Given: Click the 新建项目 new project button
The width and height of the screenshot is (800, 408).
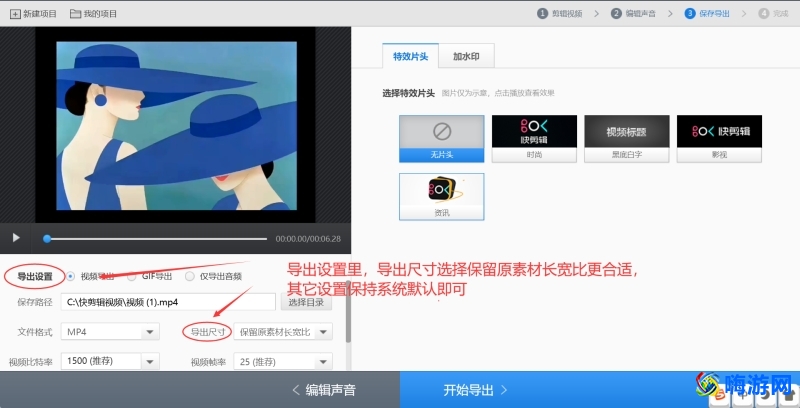Looking at the screenshot, I should tap(34, 14).
